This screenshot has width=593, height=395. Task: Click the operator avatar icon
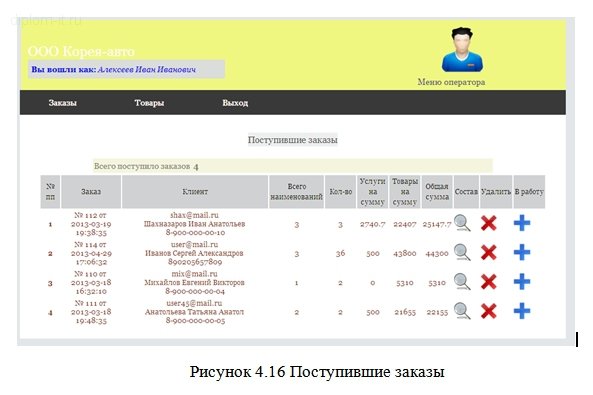[x=462, y=50]
